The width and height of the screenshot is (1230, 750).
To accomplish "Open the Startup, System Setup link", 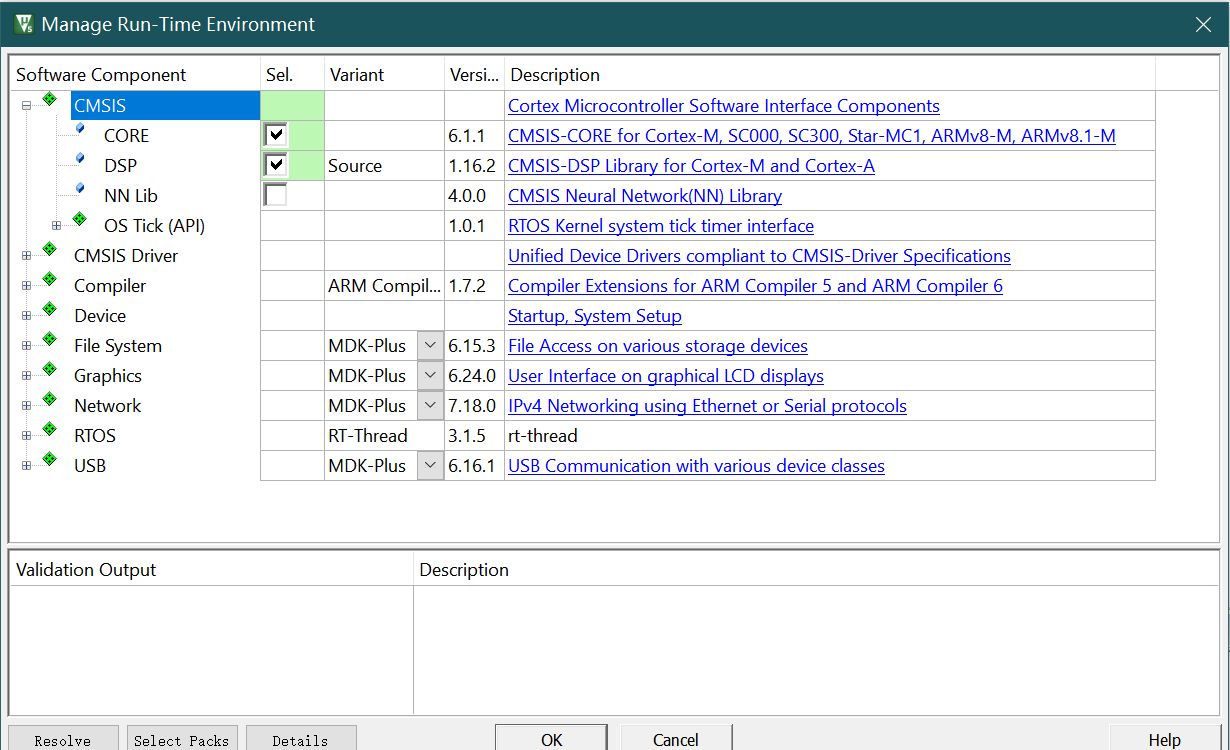I will 595,315.
